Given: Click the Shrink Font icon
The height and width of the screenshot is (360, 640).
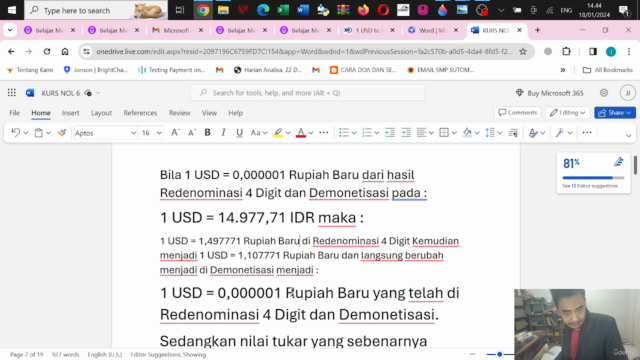Looking at the screenshot, I should click(191, 133).
